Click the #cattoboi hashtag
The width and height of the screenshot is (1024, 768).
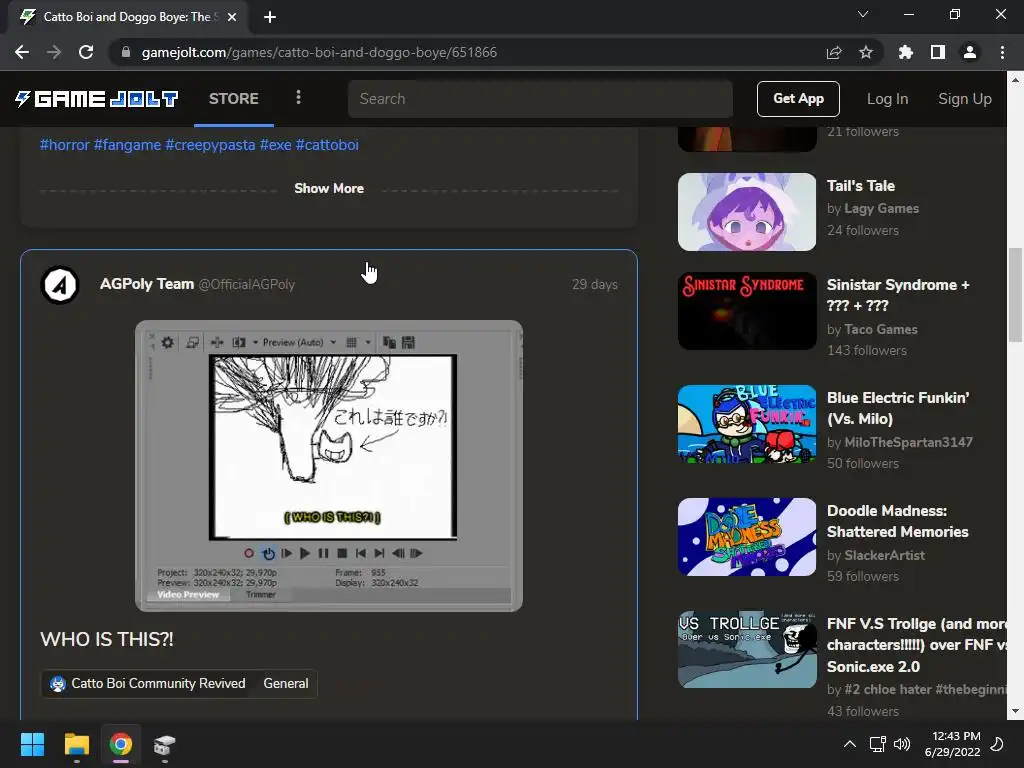pos(327,144)
